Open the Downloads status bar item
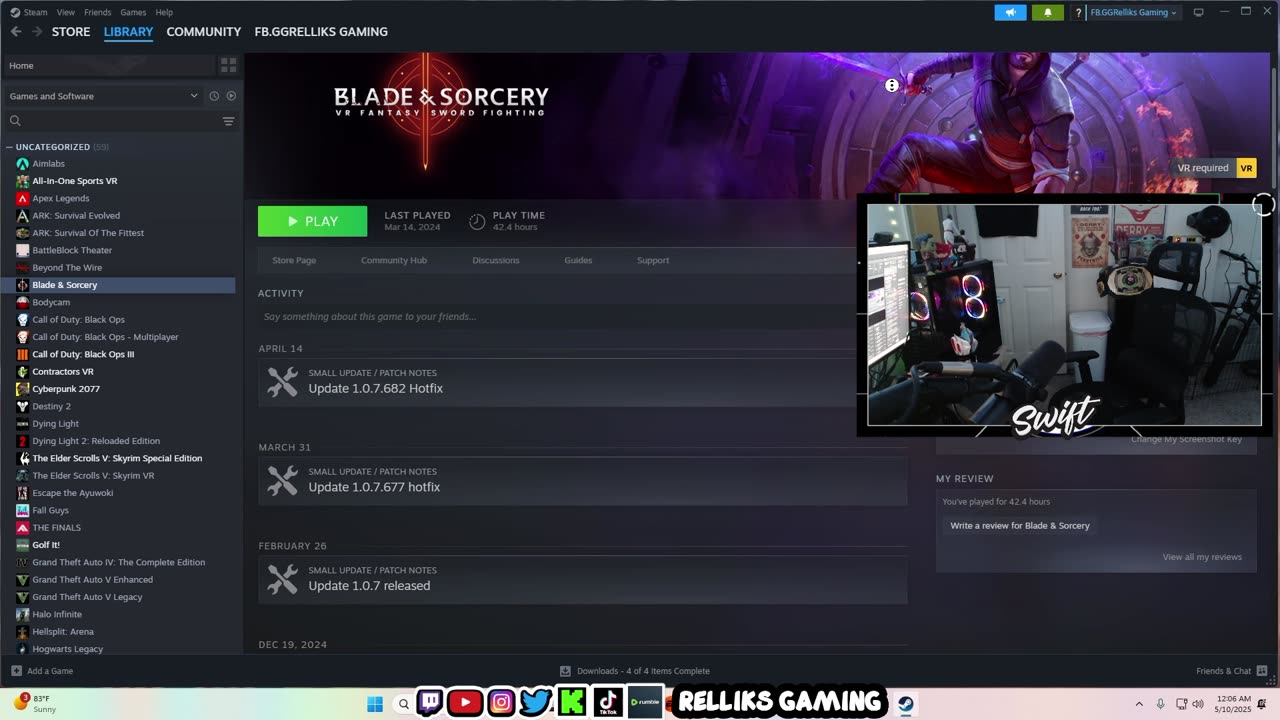The width and height of the screenshot is (1280, 720). point(635,671)
